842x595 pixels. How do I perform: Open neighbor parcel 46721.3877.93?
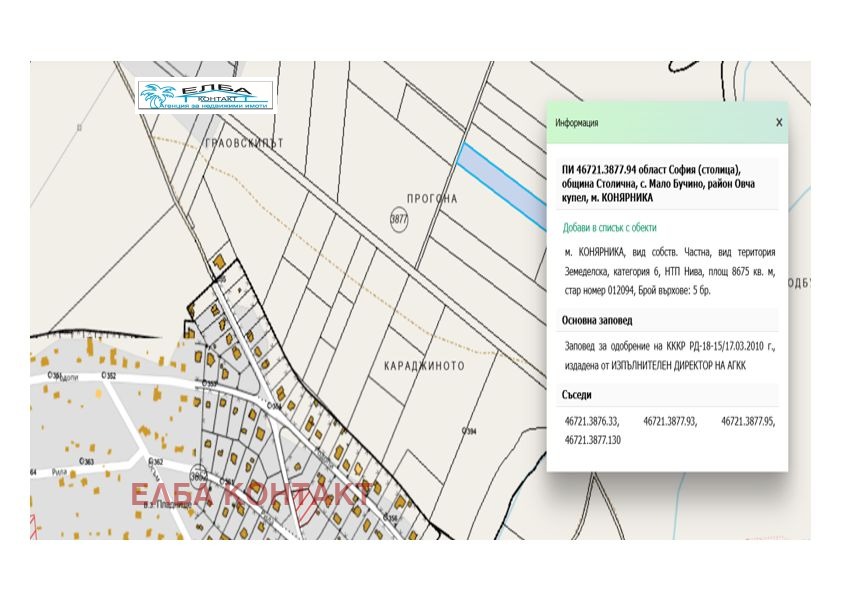pos(669,422)
